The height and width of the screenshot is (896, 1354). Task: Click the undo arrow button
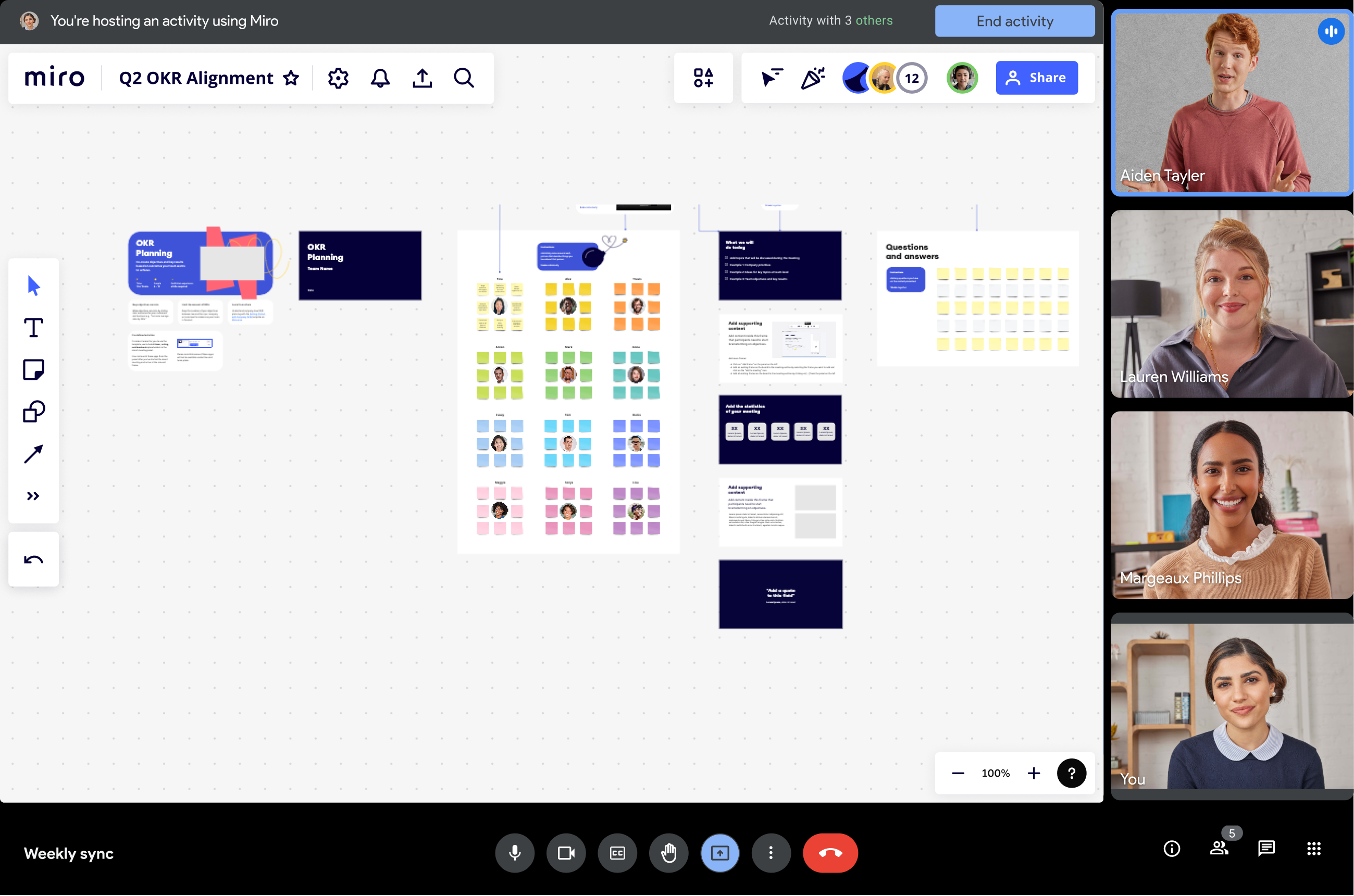33,559
